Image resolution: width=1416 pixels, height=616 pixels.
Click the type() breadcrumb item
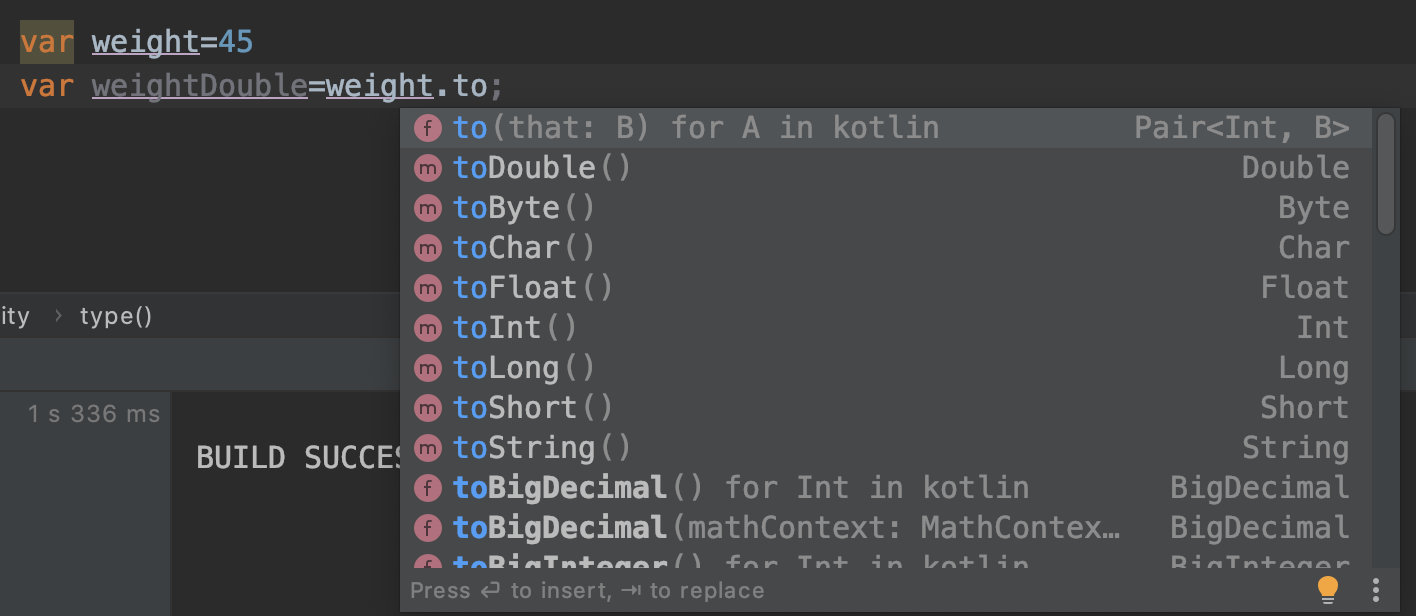(x=116, y=317)
